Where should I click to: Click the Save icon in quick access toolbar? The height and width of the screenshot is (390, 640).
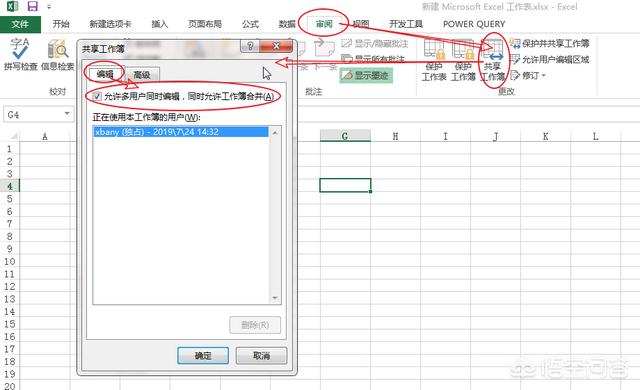click(32, 6)
